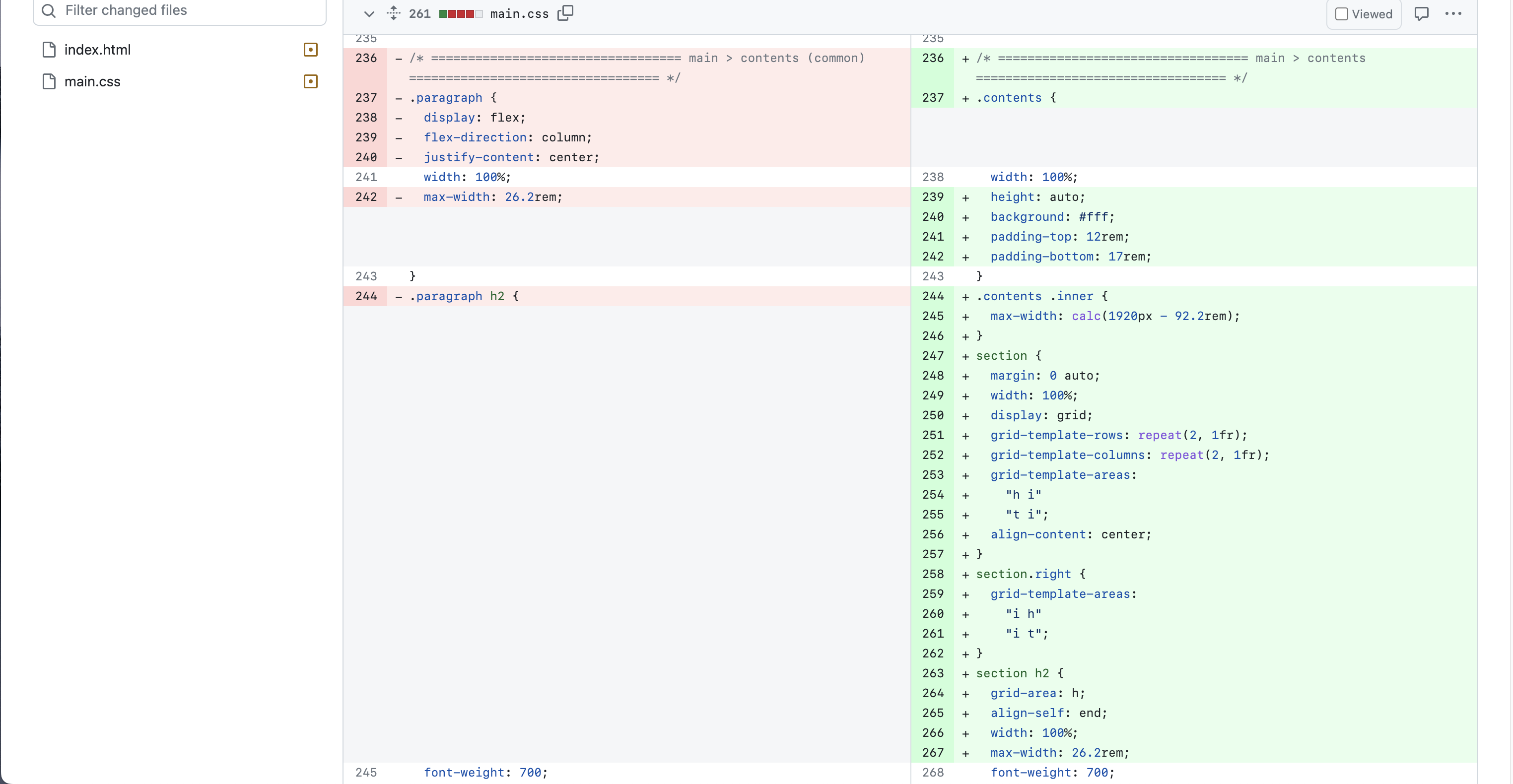Screen dimensions: 1513x784
Task: Copy the main.css file path
Action: (565, 13)
